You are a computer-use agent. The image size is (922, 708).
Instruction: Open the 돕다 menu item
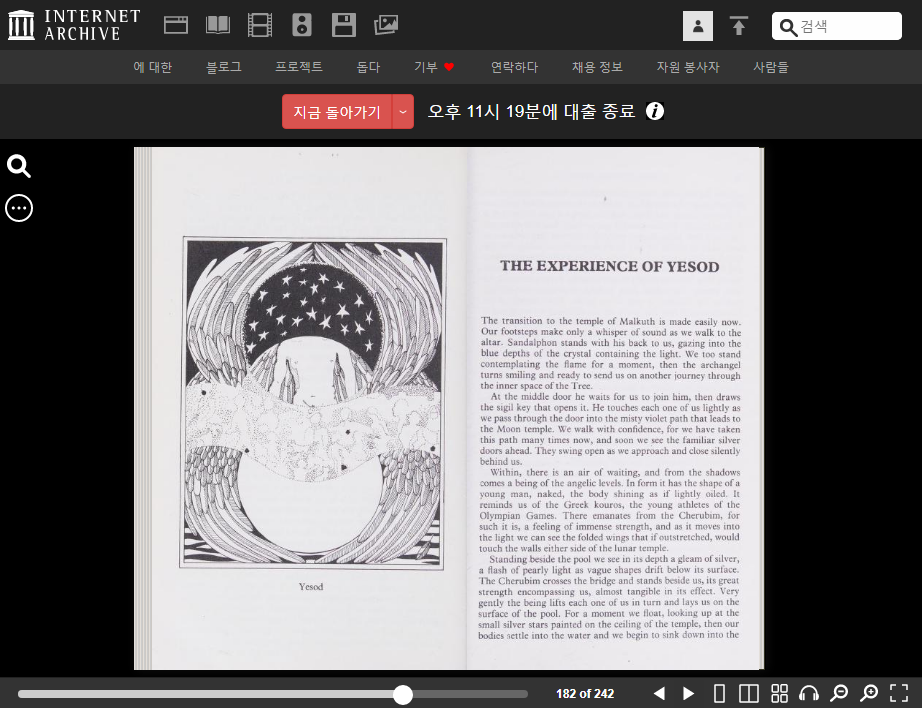tap(368, 67)
